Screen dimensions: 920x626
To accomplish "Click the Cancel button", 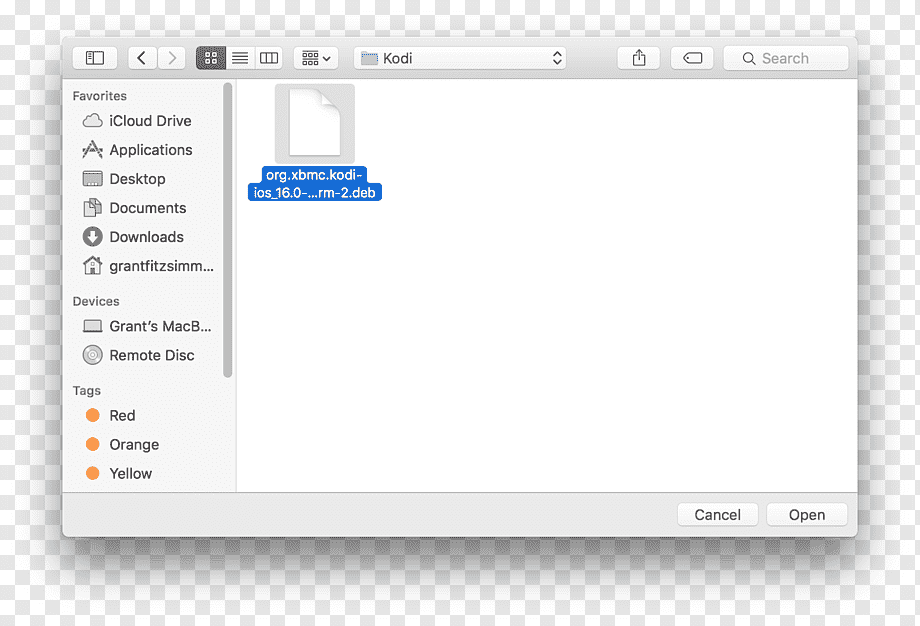I will click(x=718, y=515).
